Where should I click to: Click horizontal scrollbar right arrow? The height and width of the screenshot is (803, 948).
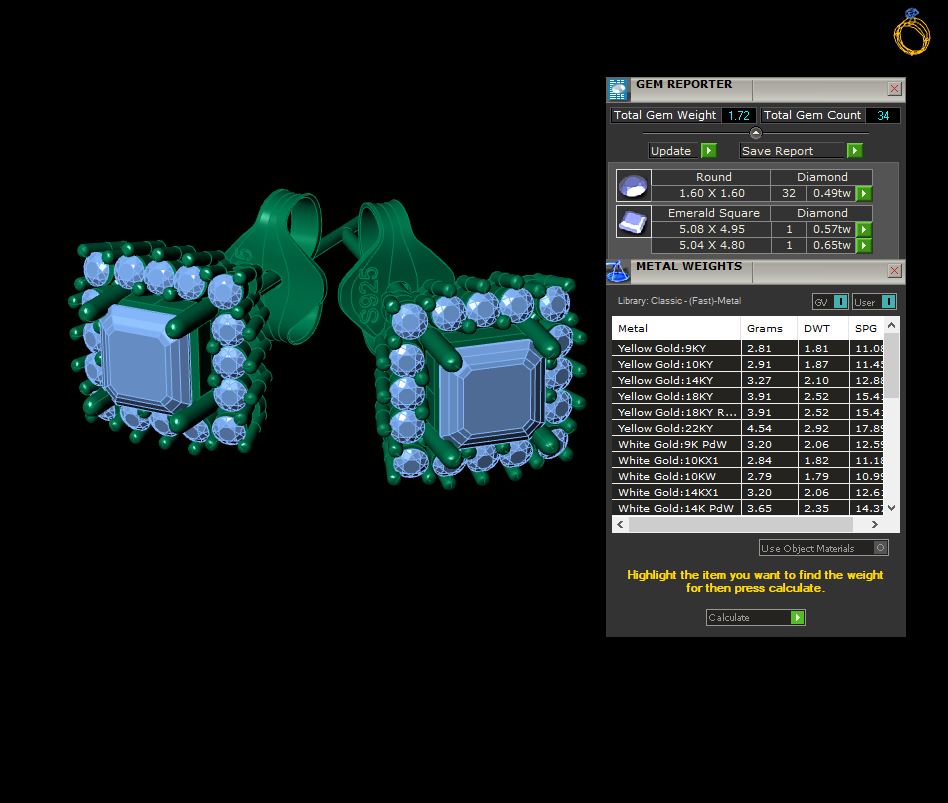coord(875,524)
